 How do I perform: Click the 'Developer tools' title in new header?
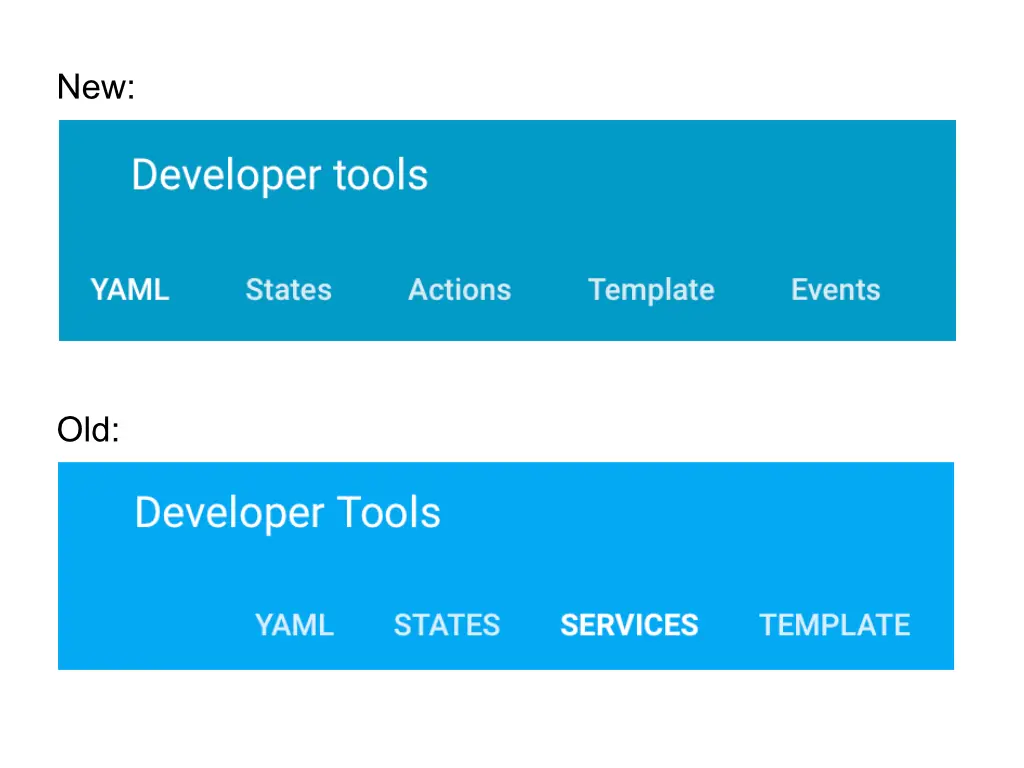[x=279, y=175]
